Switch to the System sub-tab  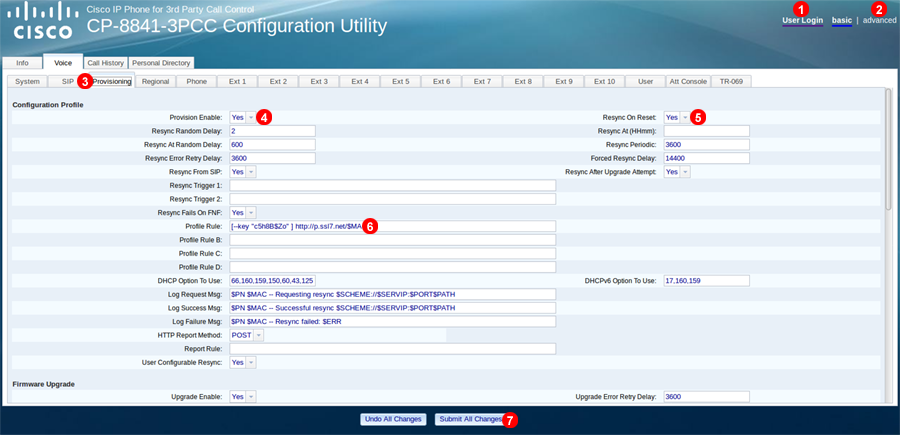coord(27,81)
